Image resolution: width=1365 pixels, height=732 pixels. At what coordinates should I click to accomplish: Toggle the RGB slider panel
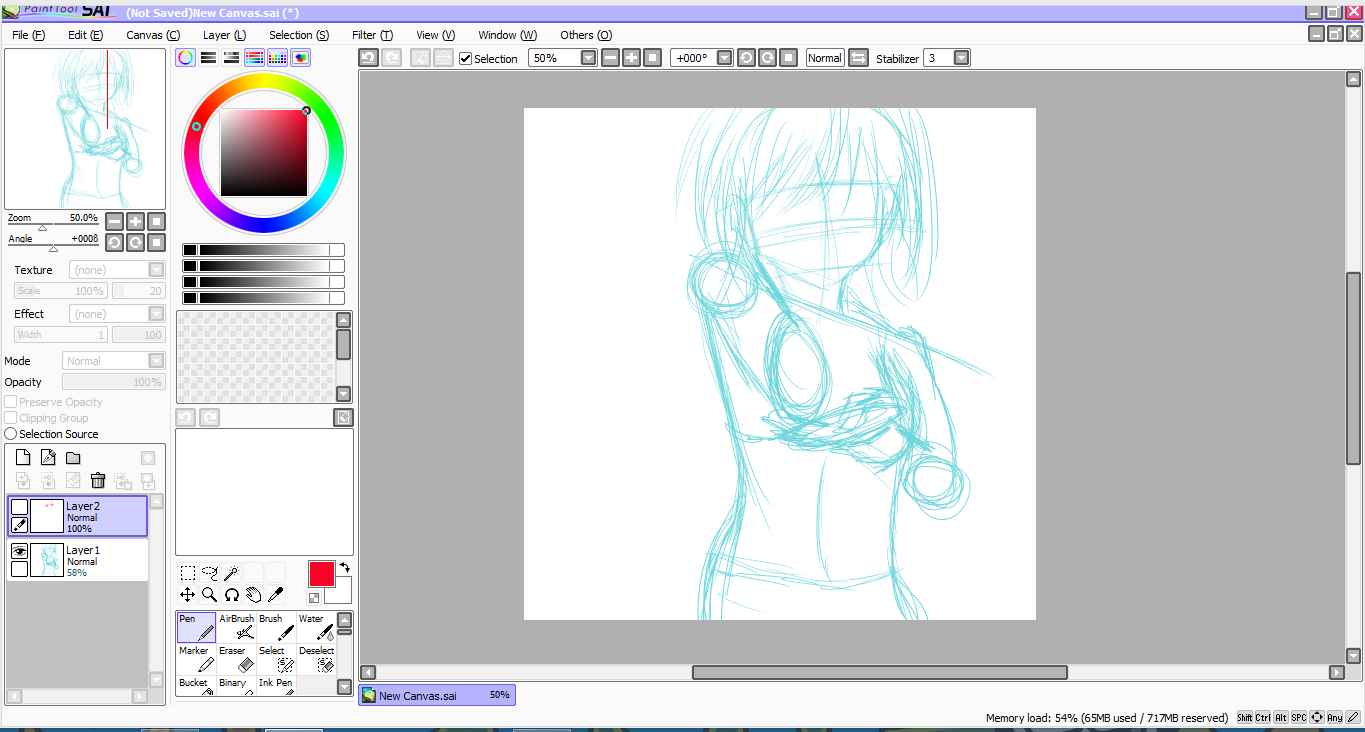point(209,58)
